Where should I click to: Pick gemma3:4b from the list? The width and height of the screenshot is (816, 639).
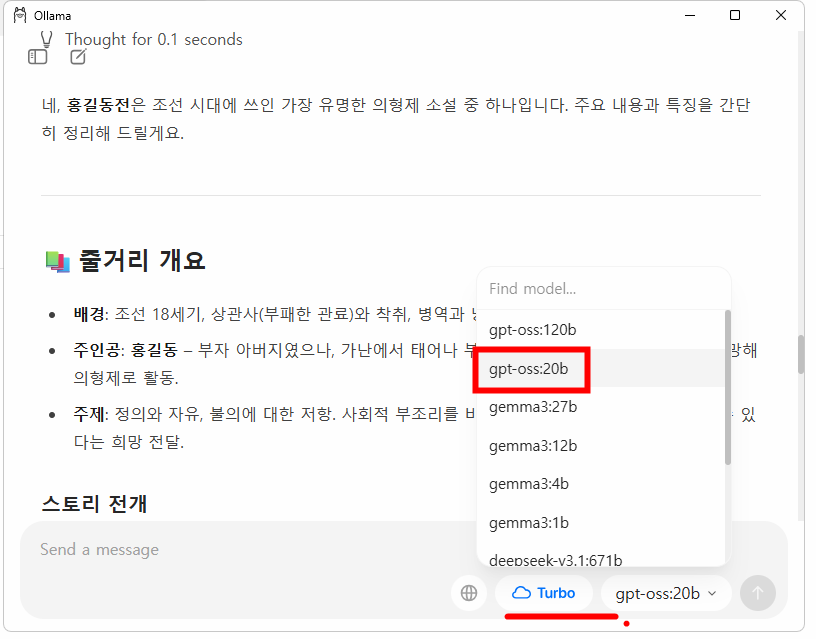pos(601,484)
